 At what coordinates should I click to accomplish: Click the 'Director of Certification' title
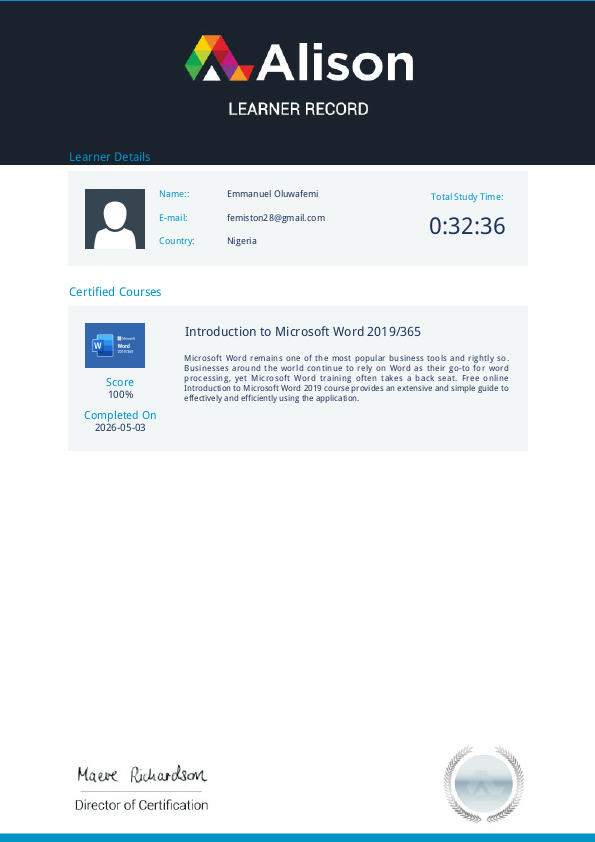[141, 805]
